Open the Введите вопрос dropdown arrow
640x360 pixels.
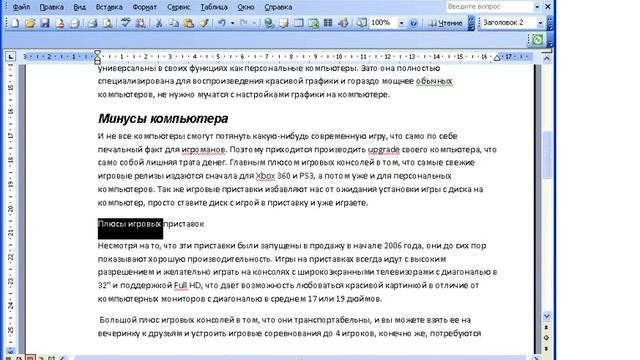click(x=537, y=7)
